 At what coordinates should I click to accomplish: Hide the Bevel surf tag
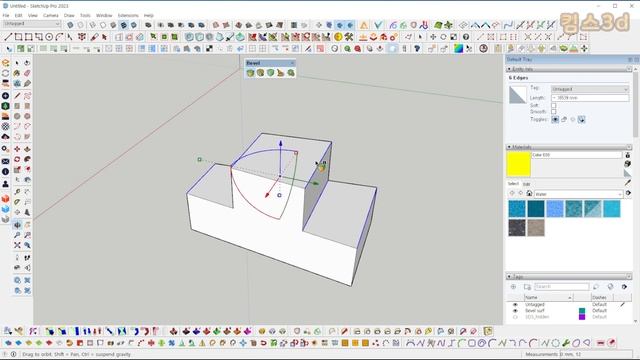[515, 311]
